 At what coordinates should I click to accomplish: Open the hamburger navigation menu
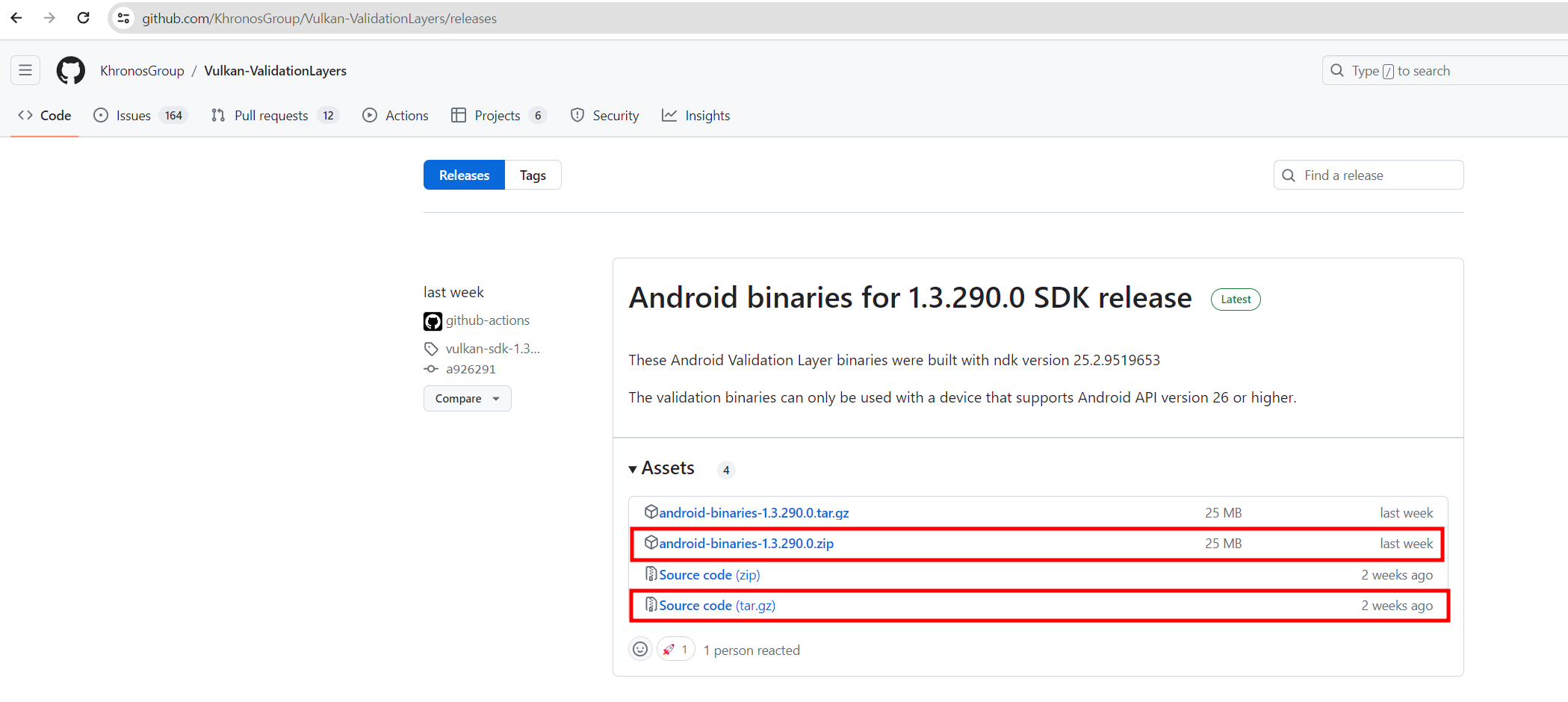(x=25, y=71)
